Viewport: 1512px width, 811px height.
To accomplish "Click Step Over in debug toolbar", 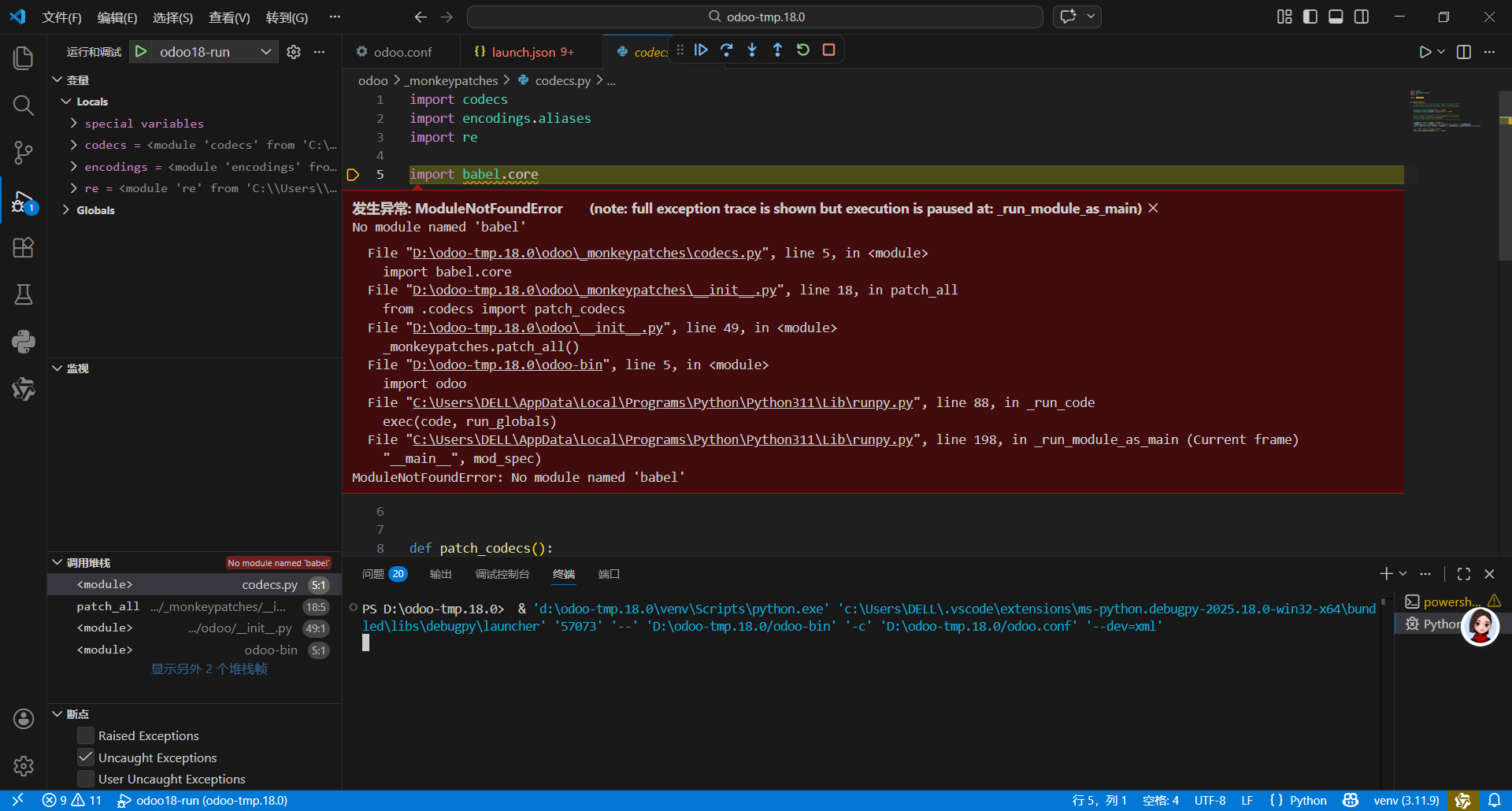I will pos(726,50).
